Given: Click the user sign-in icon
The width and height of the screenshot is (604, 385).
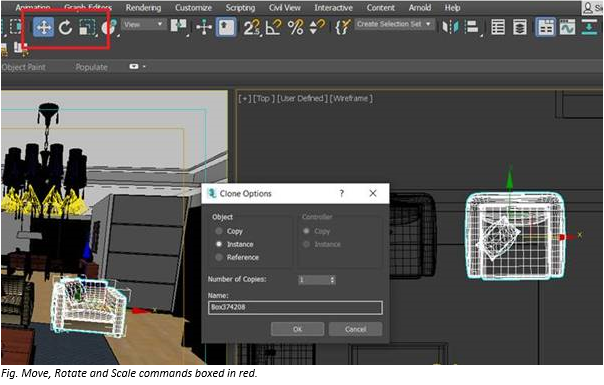Looking at the screenshot, I should pyautogui.click(x=588, y=8).
